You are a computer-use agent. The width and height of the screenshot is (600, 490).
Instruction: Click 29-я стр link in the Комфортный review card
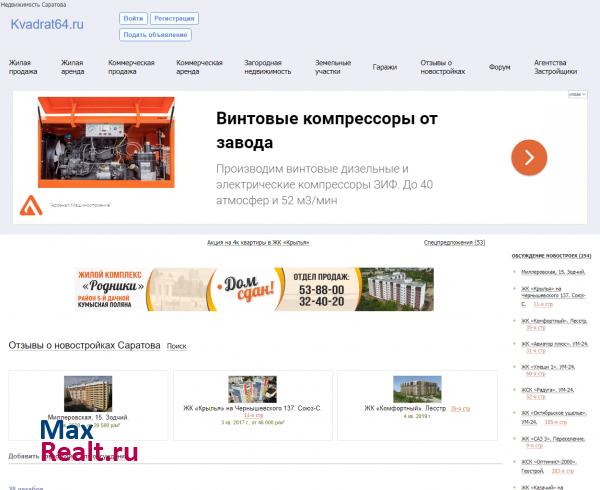pyautogui.click(x=460, y=409)
